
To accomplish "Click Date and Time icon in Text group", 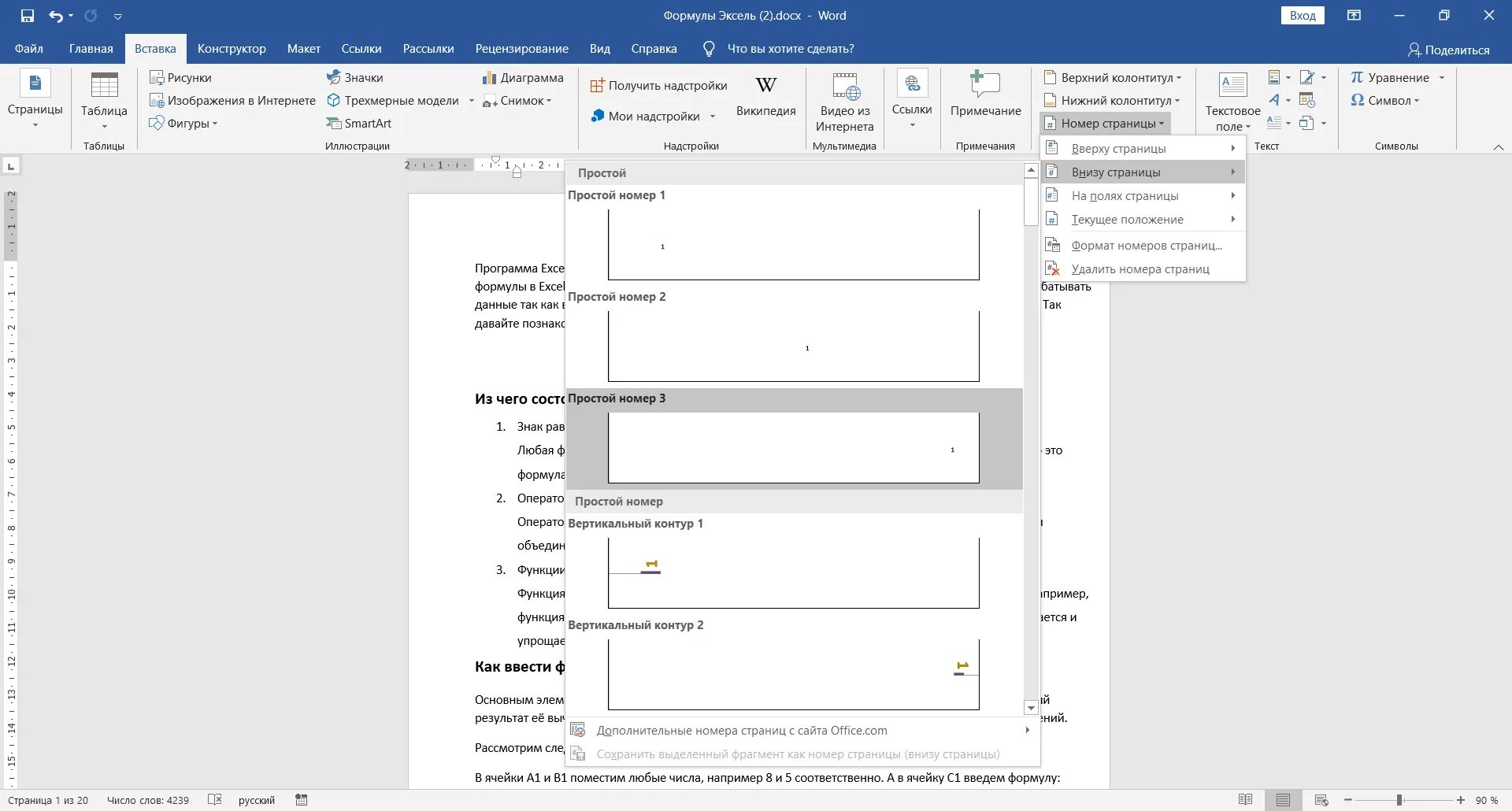I will [1307, 100].
